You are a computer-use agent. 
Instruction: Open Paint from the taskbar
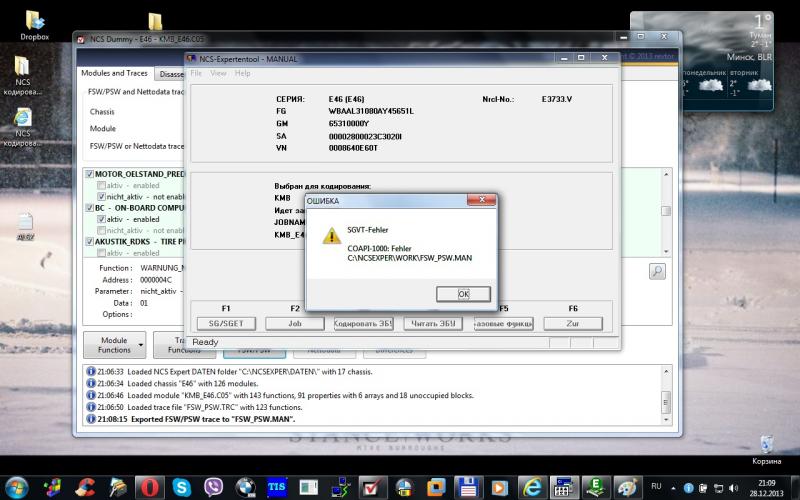[627, 487]
